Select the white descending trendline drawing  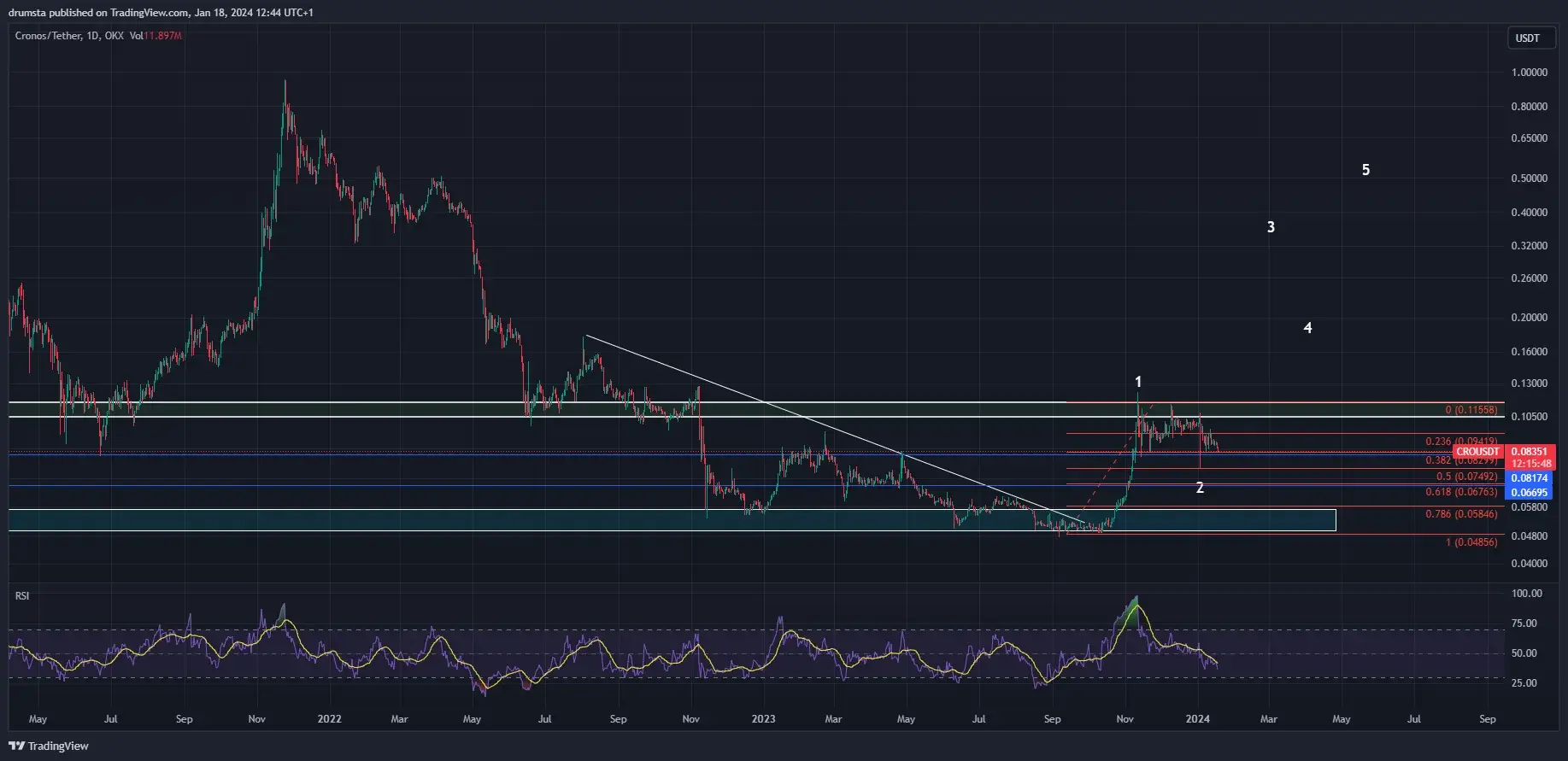pos(833,428)
